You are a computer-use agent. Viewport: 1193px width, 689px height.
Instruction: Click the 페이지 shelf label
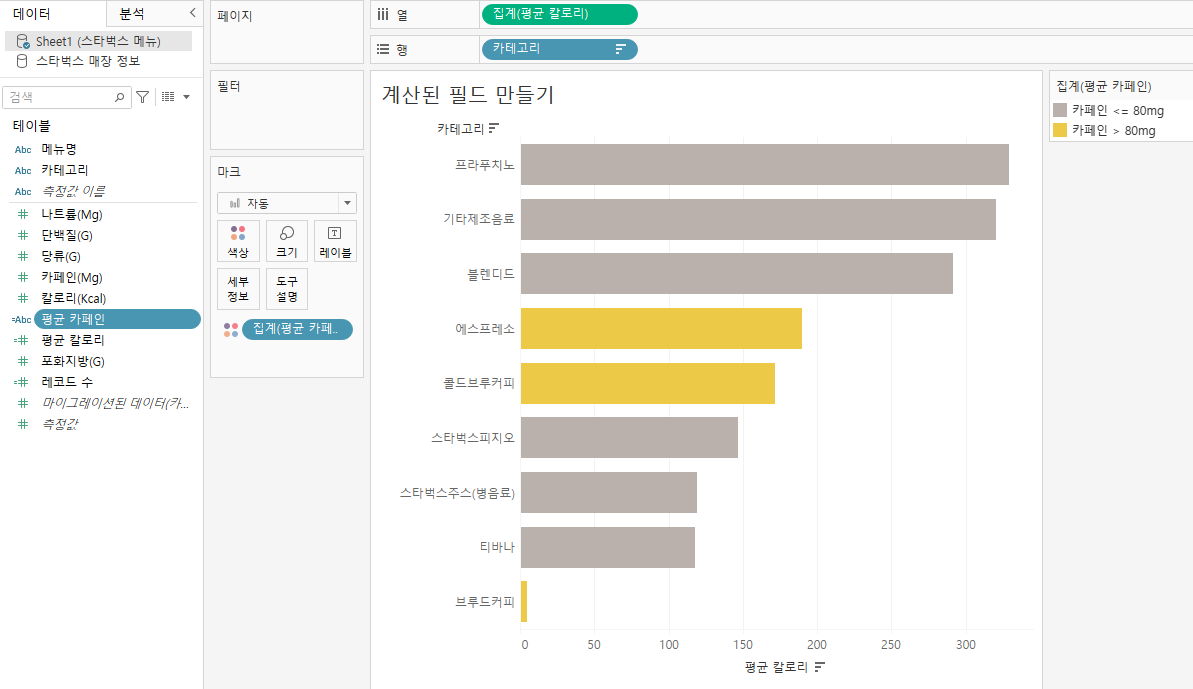click(x=234, y=15)
